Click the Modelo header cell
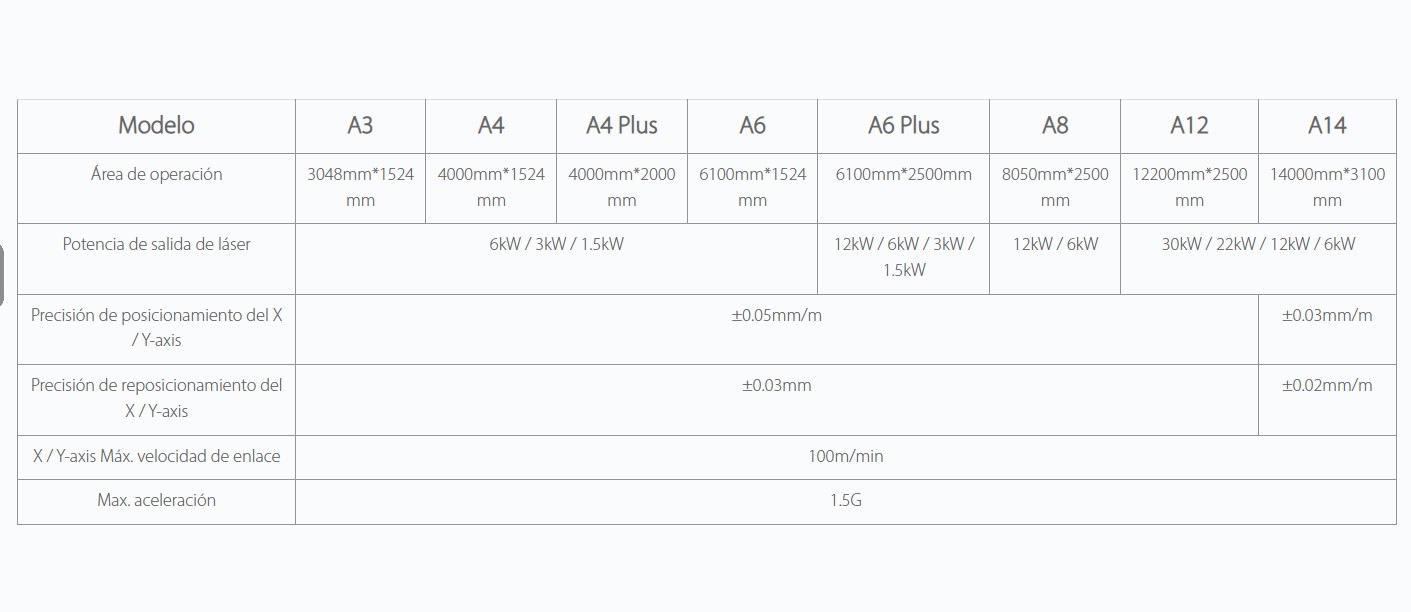Image resolution: width=1411 pixels, height=612 pixels. pyautogui.click(x=156, y=126)
